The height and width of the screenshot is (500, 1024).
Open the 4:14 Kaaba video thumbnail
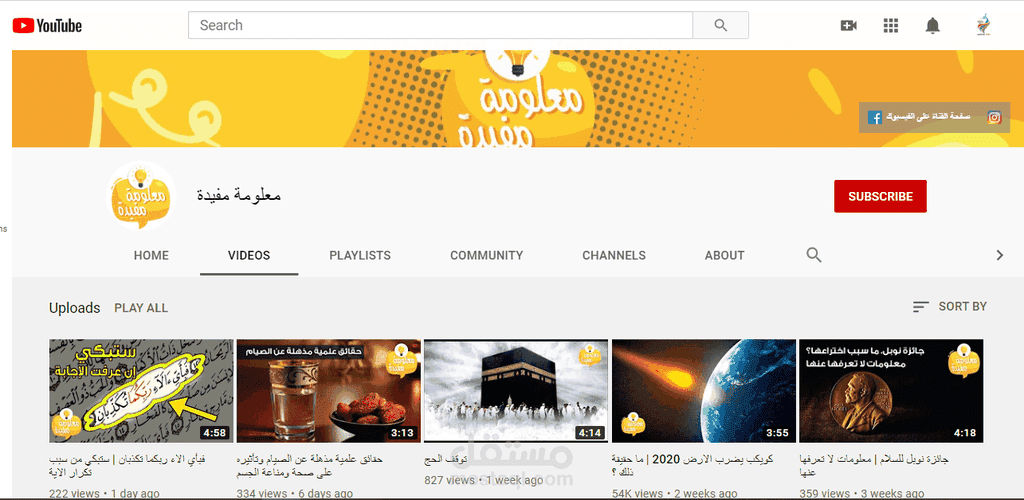[x=516, y=390]
